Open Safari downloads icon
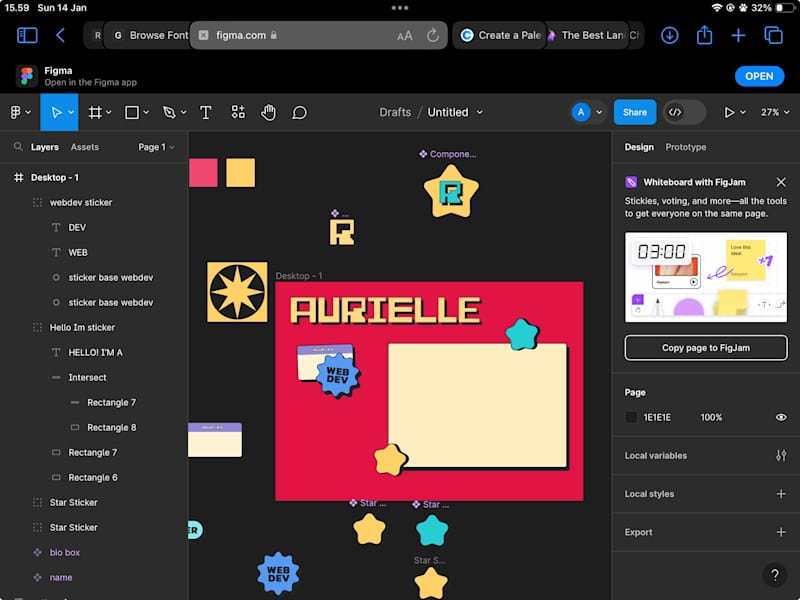The height and width of the screenshot is (600, 800). click(x=669, y=35)
